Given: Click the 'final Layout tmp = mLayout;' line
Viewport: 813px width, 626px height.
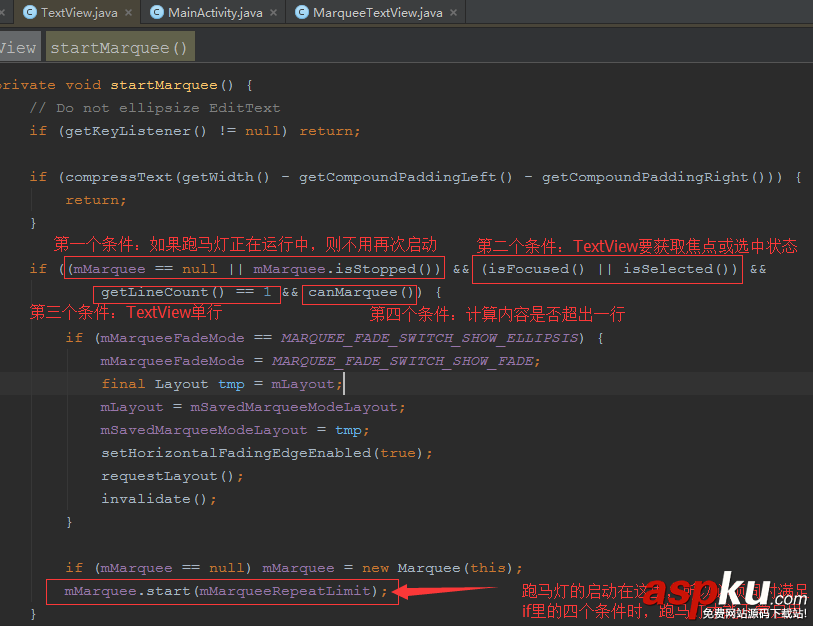Looking at the screenshot, I should pos(222,384).
